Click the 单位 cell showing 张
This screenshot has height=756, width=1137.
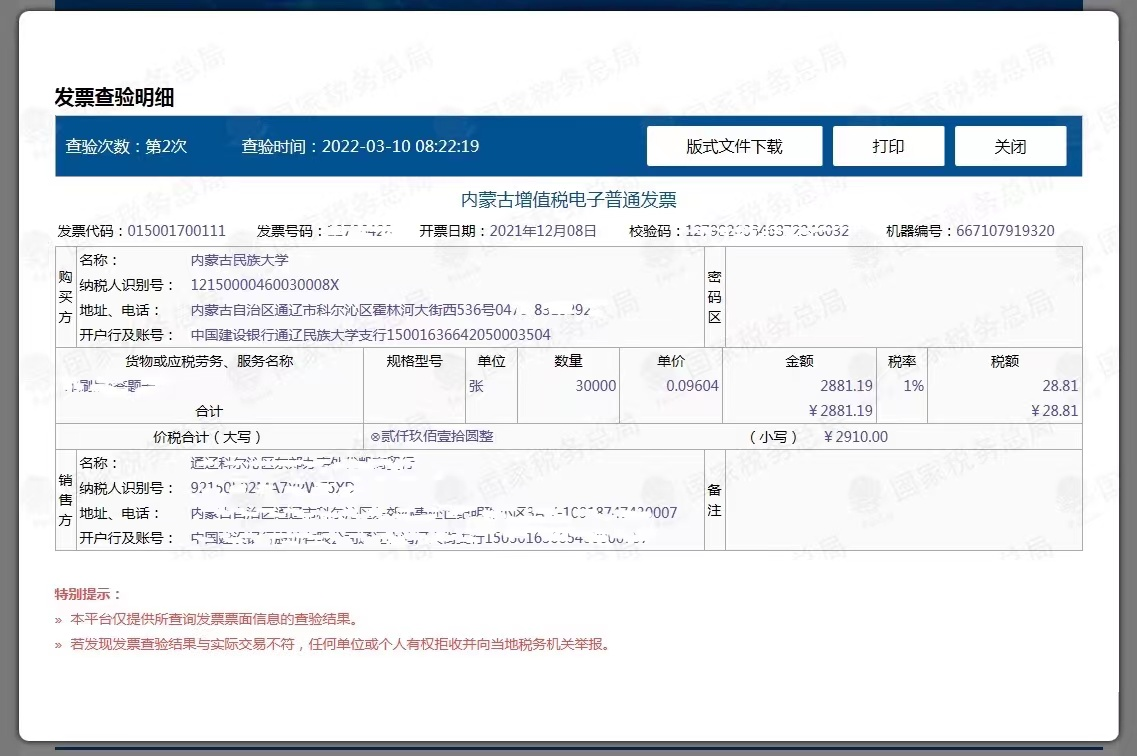pyautogui.click(x=476, y=386)
